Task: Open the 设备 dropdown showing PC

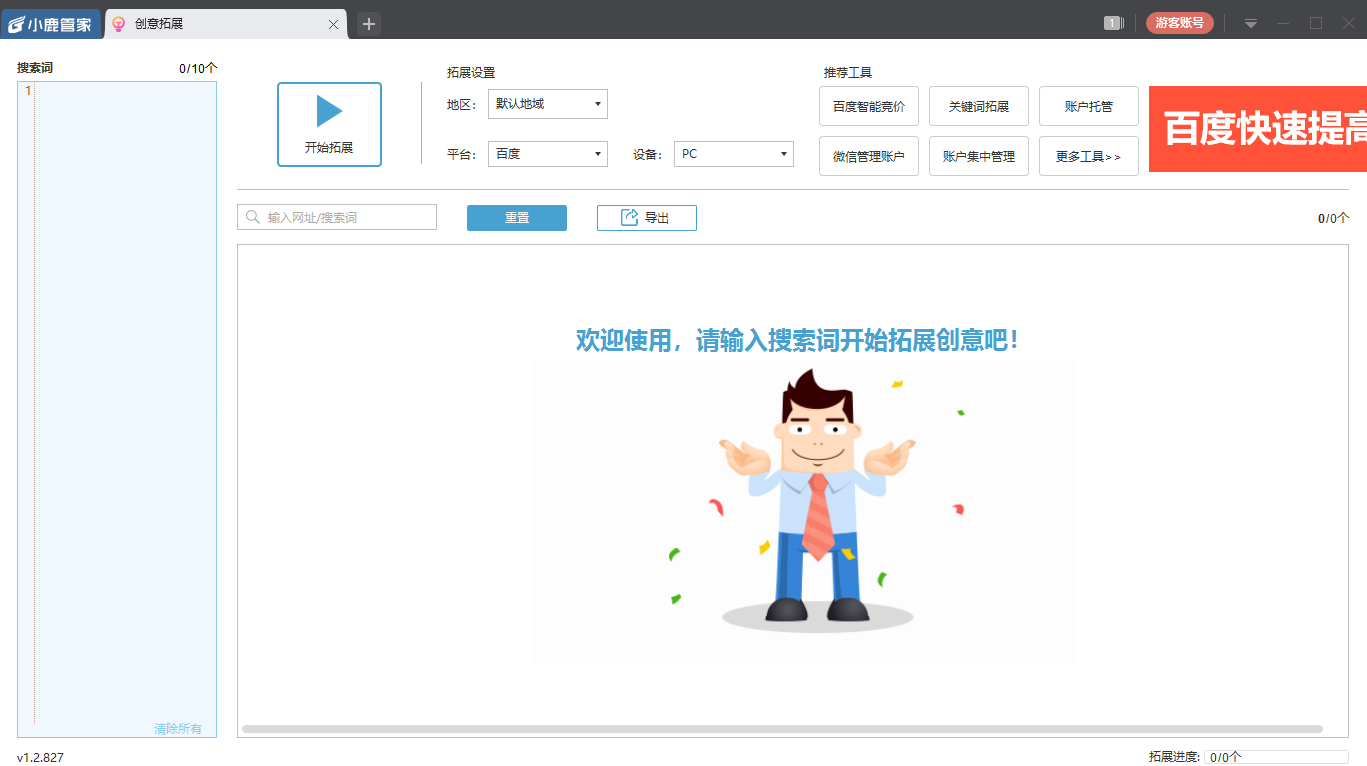Action: [x=734, y=154]
